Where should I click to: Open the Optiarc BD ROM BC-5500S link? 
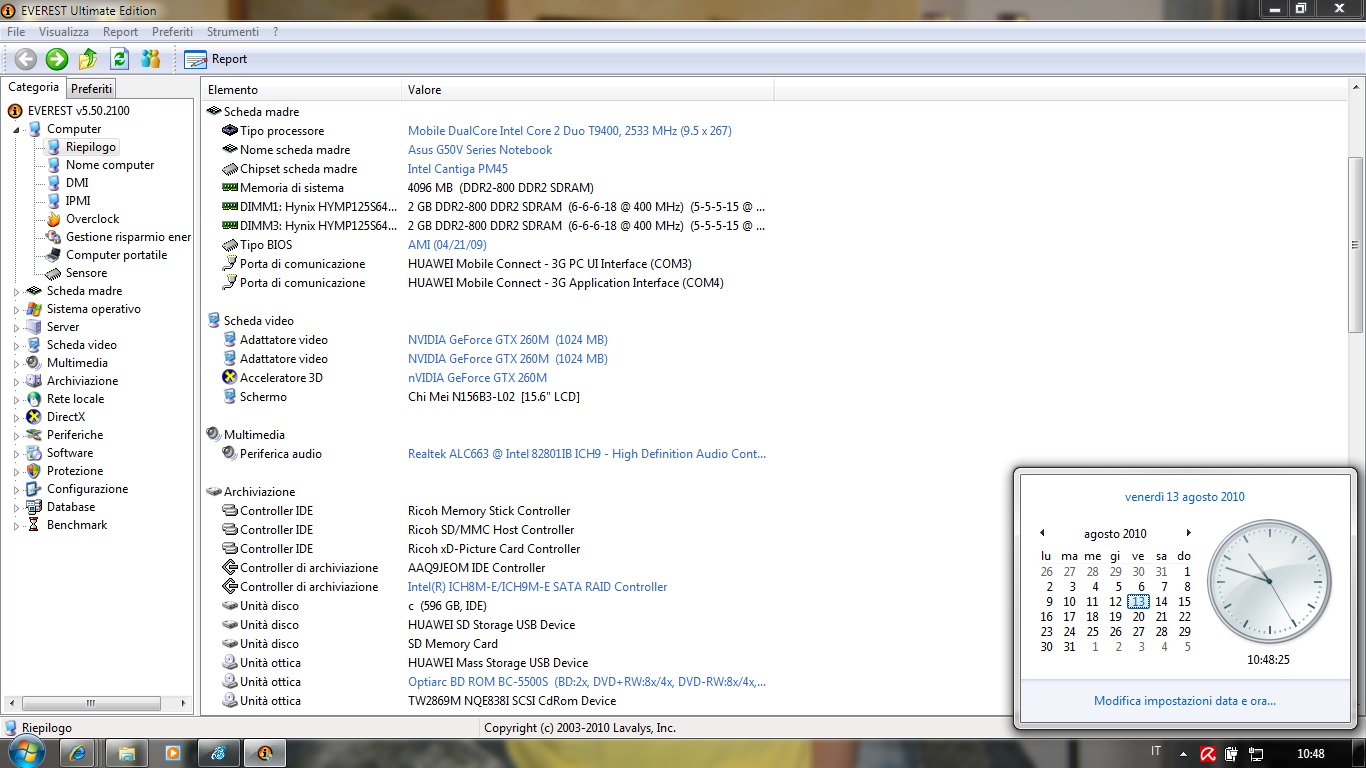tap(587, 682)
